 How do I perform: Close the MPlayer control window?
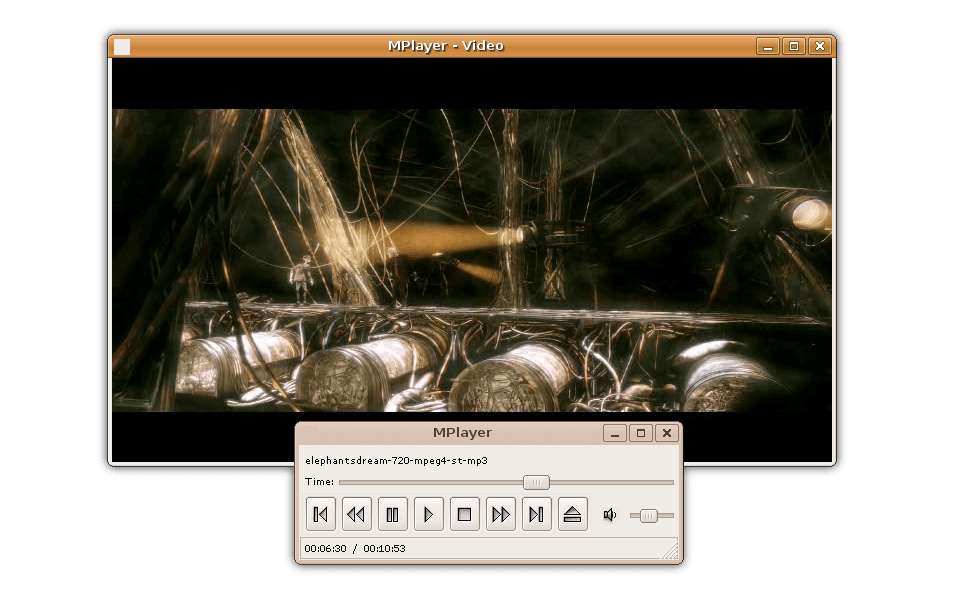coord(667,433)
